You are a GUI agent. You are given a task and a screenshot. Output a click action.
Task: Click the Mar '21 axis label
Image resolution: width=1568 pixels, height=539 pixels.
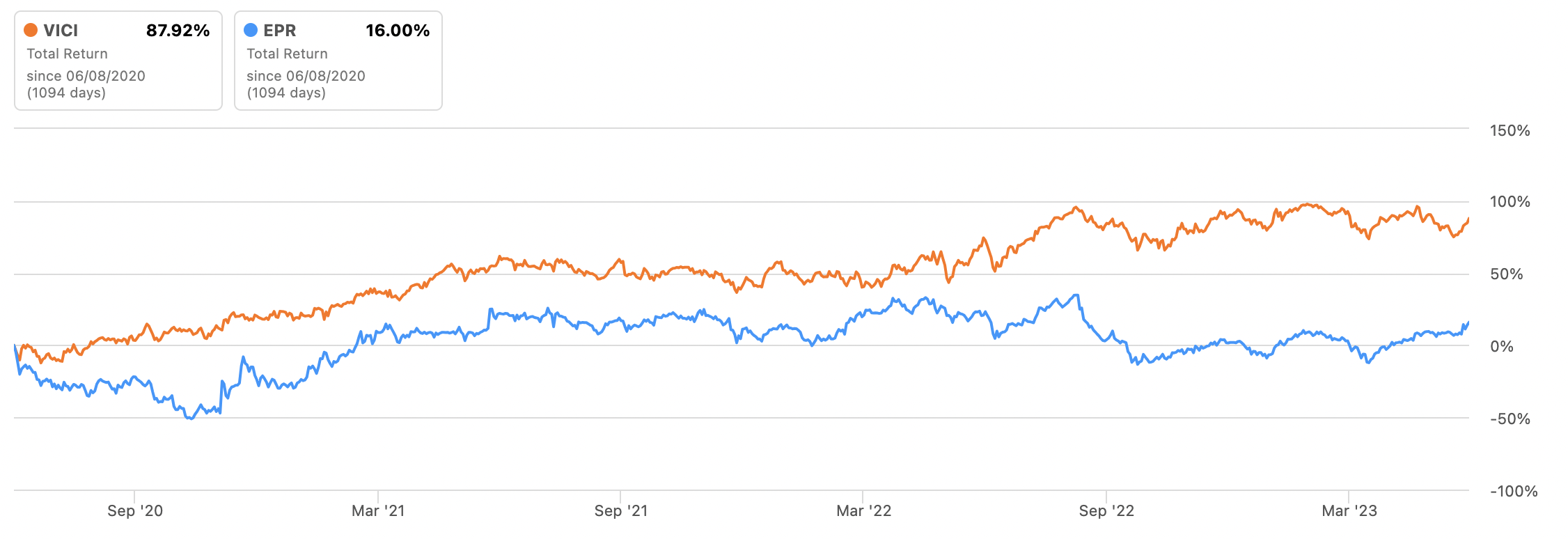[x=378, y=511]
